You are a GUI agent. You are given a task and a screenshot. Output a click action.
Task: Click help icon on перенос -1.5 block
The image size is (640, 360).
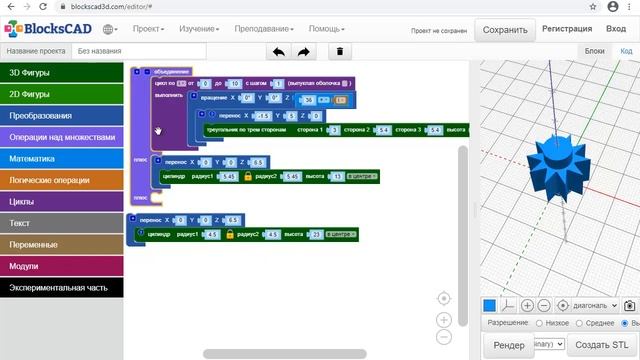tap(212, 114)
